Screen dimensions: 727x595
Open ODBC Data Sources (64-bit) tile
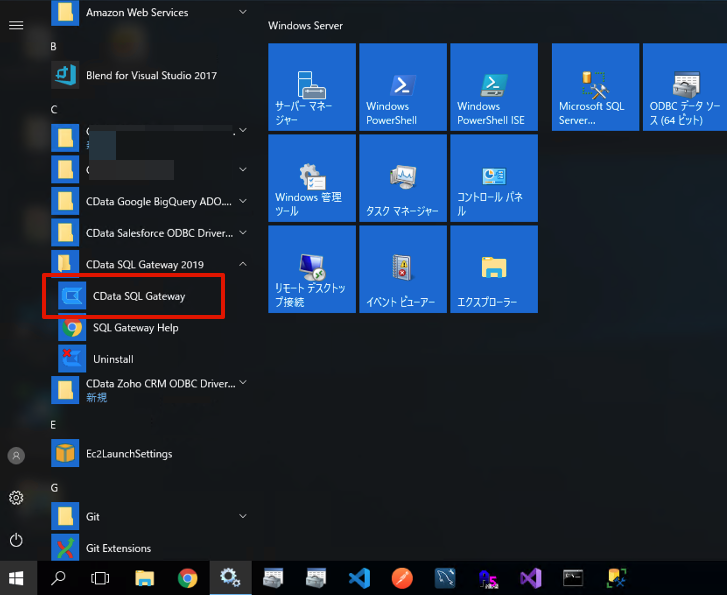pyautogui.click(x=685, y=87)
